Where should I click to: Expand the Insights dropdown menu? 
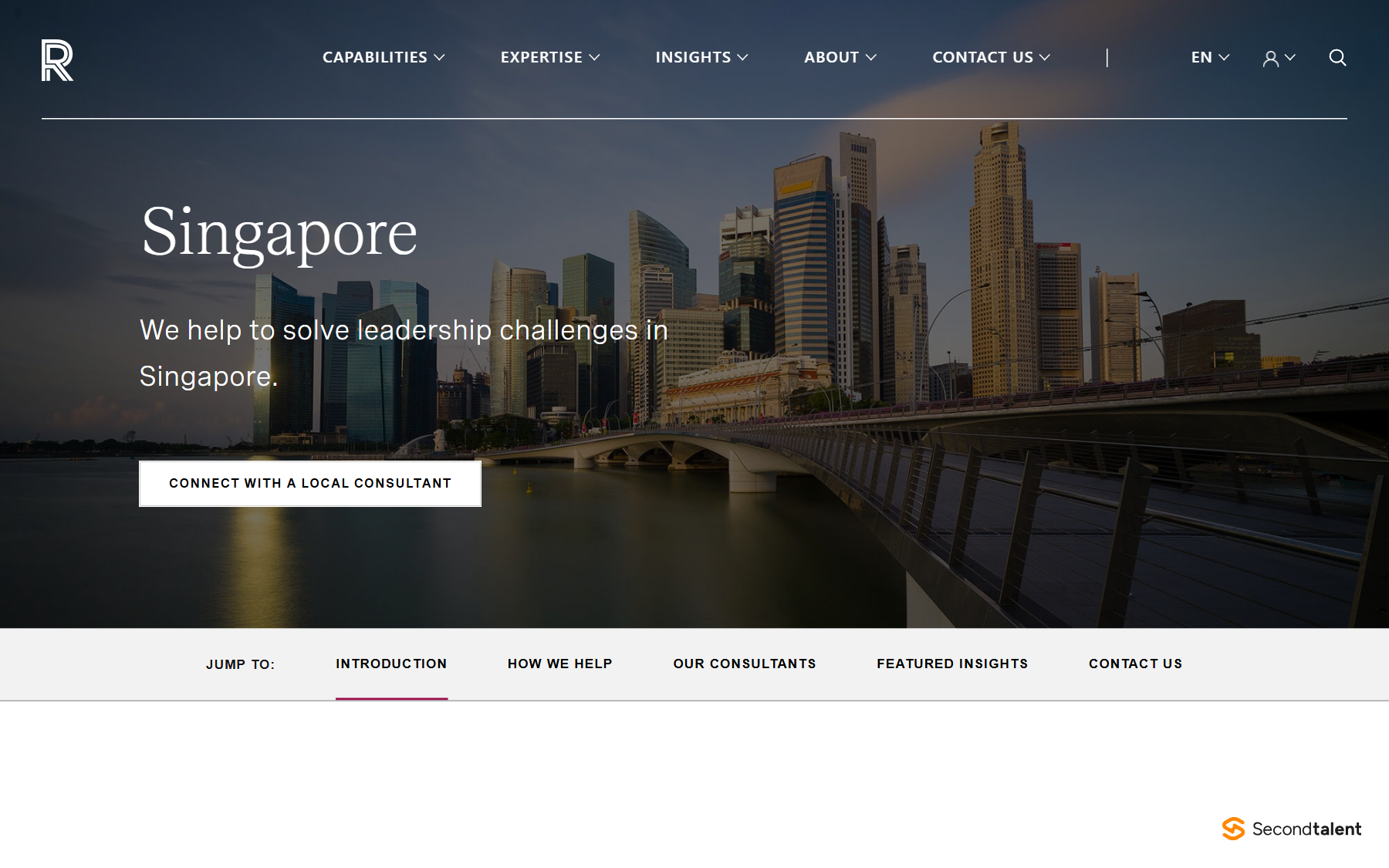coord(701,57)
